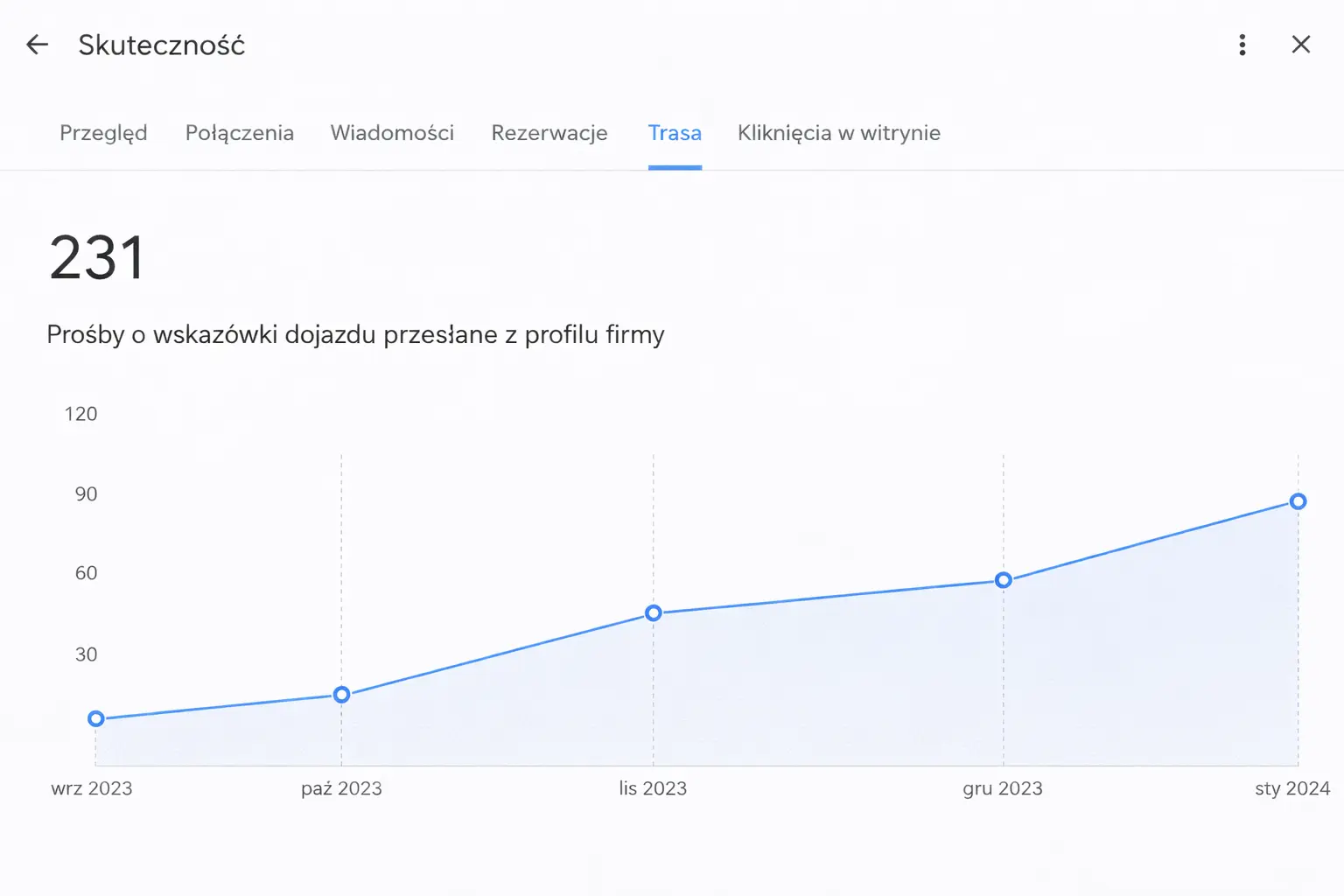Open the three-dot overflow menu
The height and width of the screenshot is (896, 1344).
point(1242,45)
